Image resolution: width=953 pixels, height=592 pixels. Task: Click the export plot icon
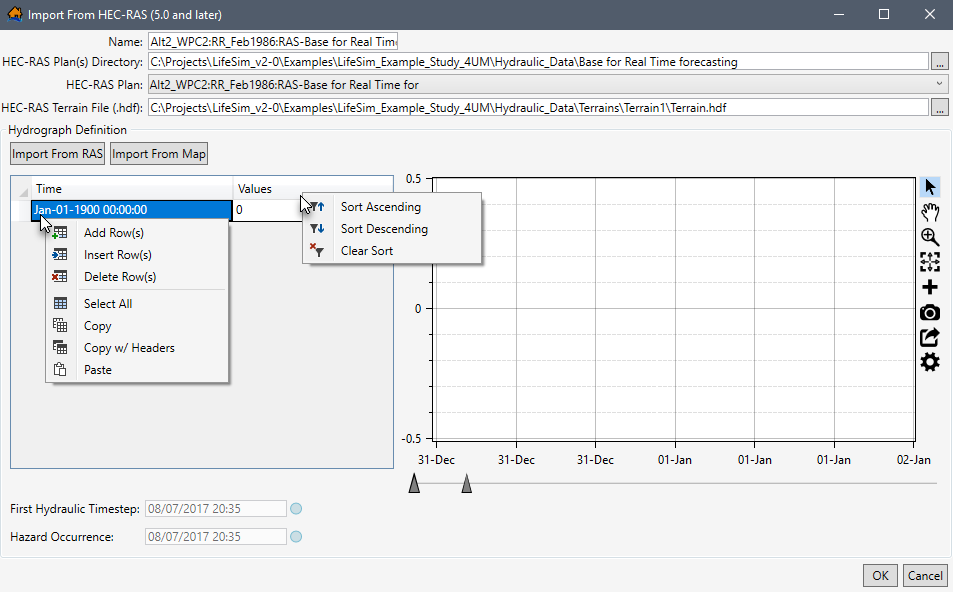[x=930, y=337]
